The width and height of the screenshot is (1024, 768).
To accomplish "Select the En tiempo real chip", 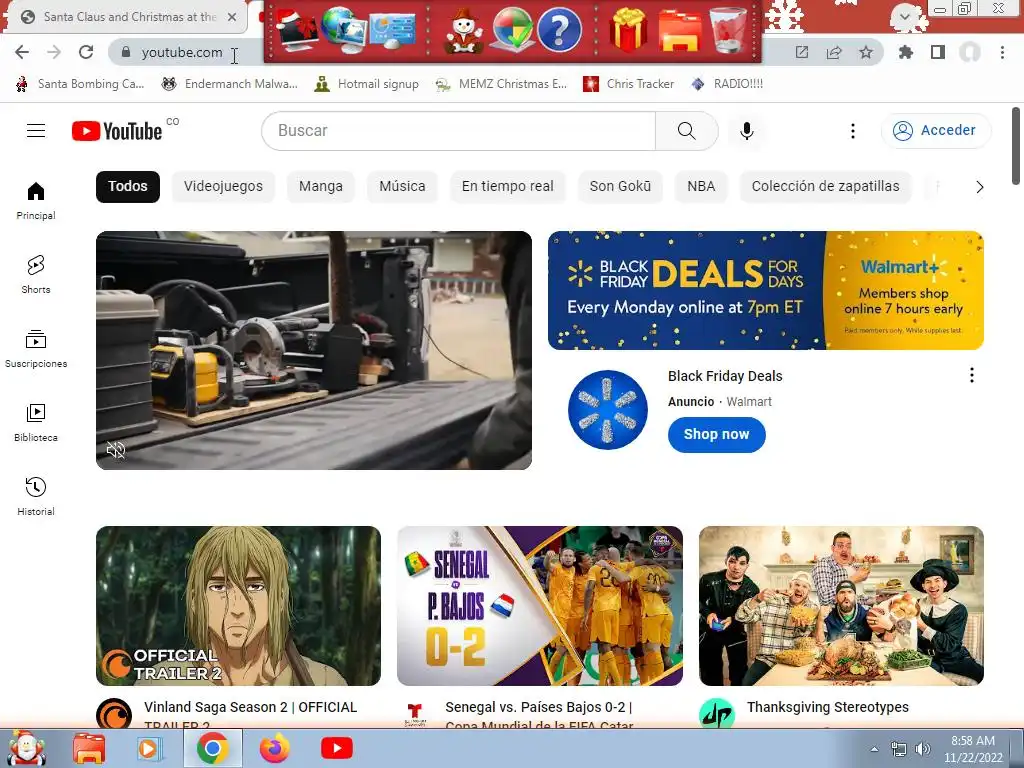I will pos(507,186).
